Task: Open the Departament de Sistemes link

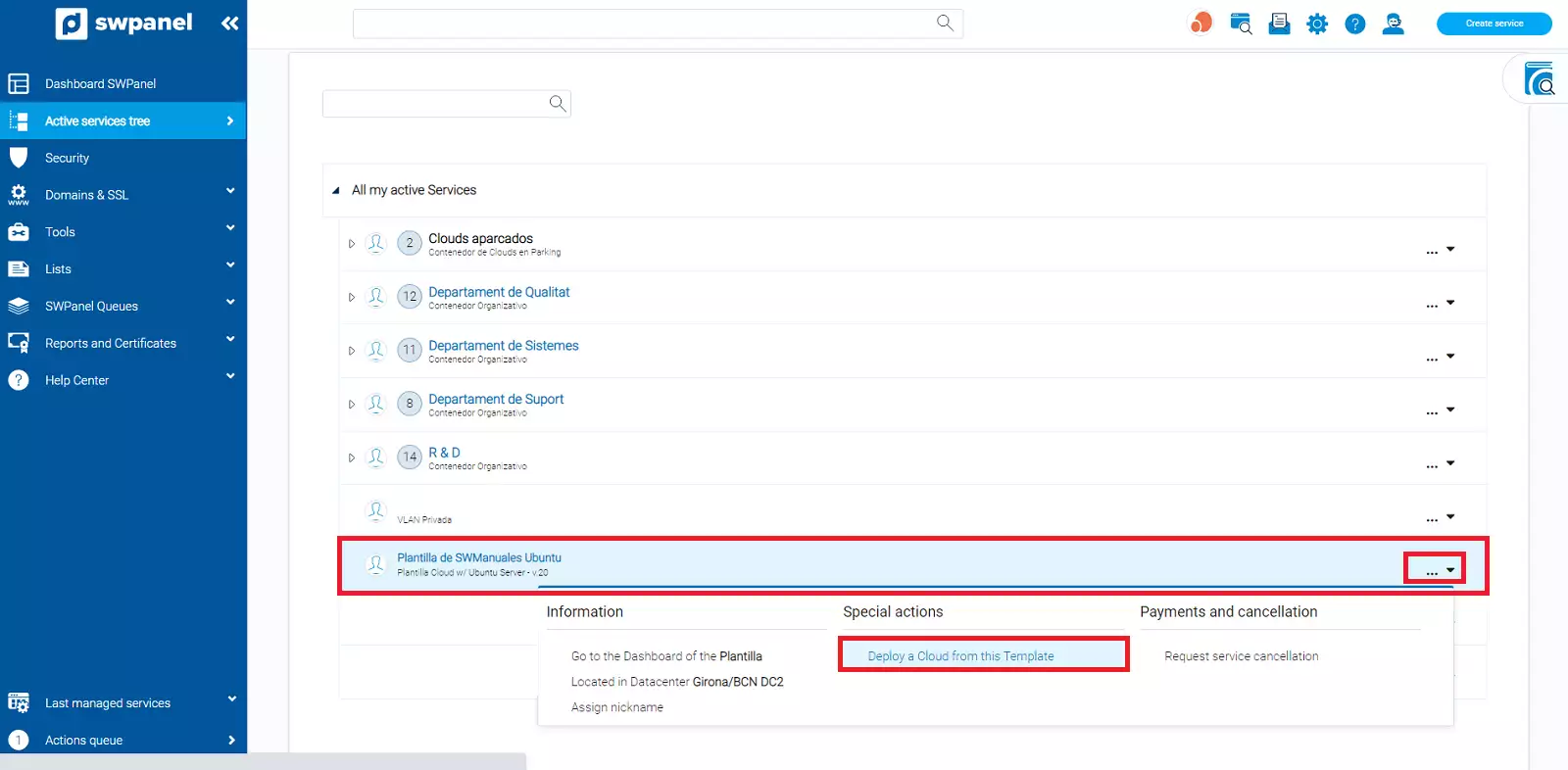Action: tap(503, 346)
